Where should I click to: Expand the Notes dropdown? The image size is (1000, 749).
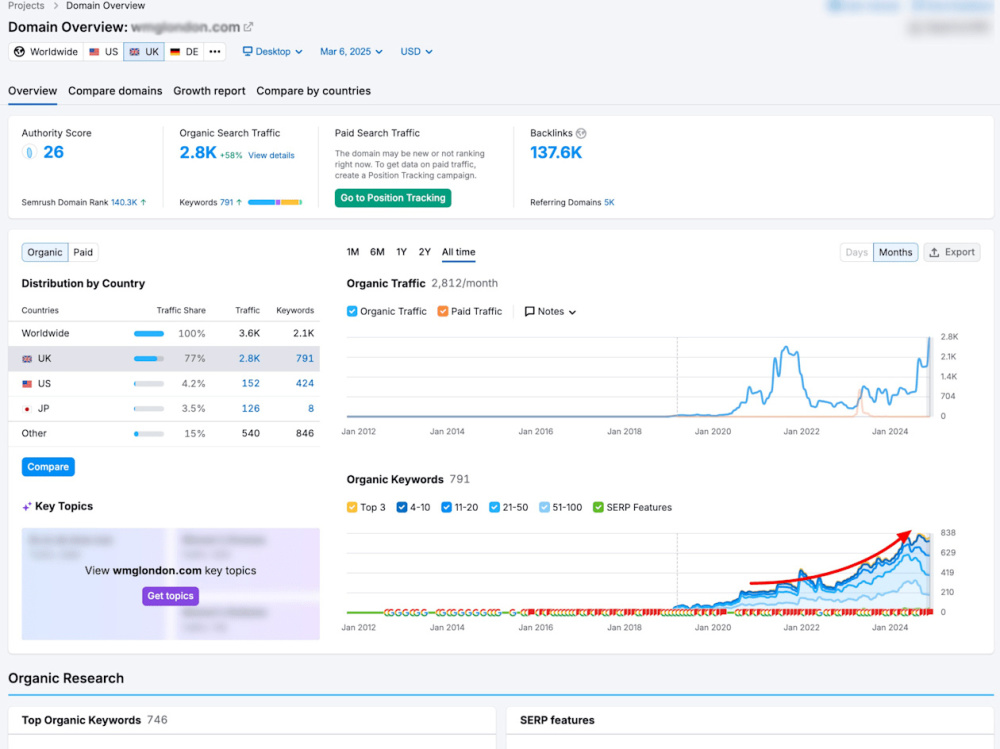point(550,311)
